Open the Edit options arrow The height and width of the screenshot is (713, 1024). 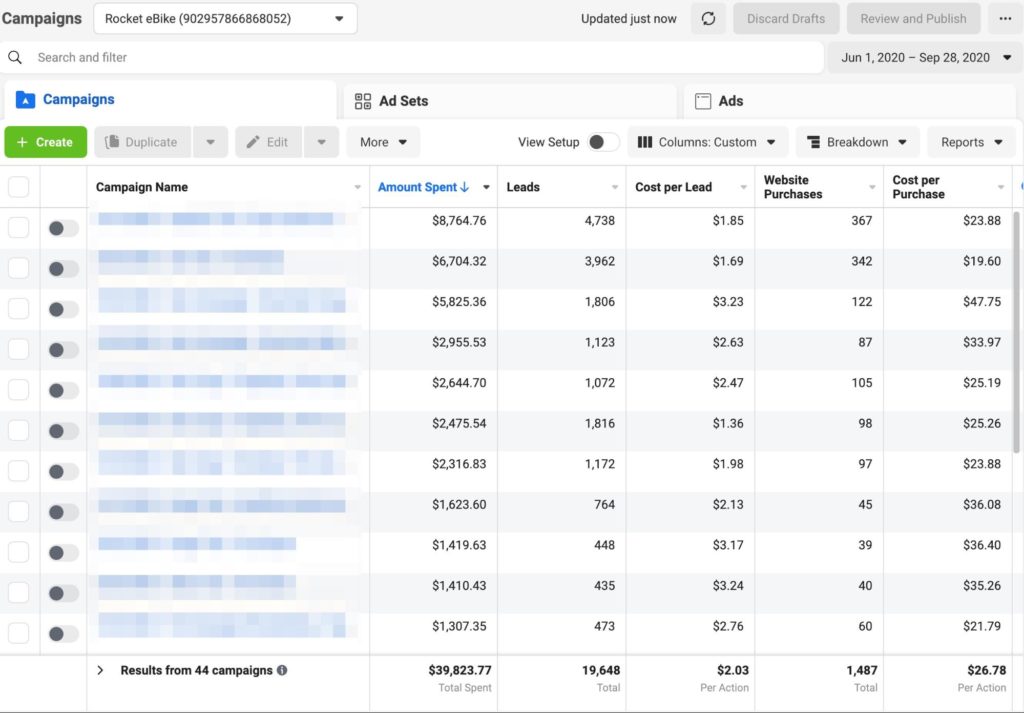[321, 142]
